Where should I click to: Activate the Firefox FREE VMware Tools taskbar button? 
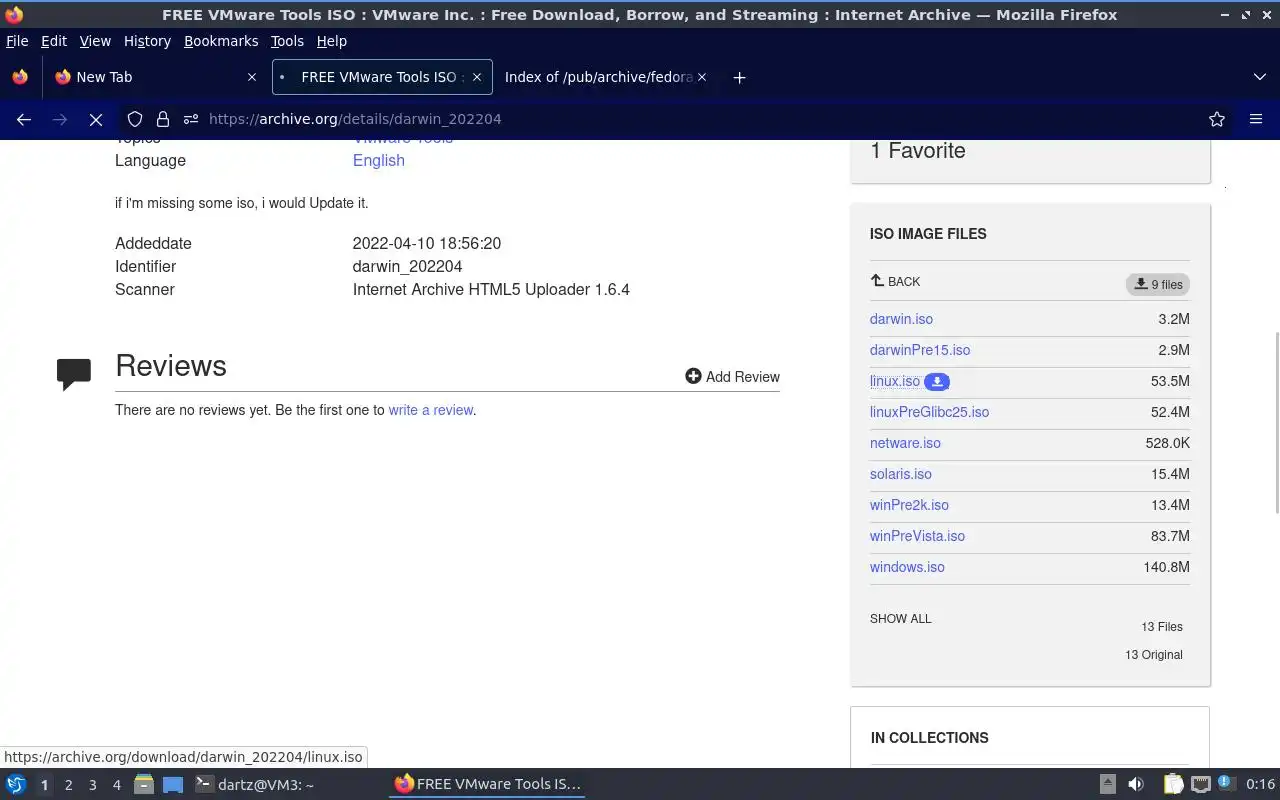[x=487, y=785]
